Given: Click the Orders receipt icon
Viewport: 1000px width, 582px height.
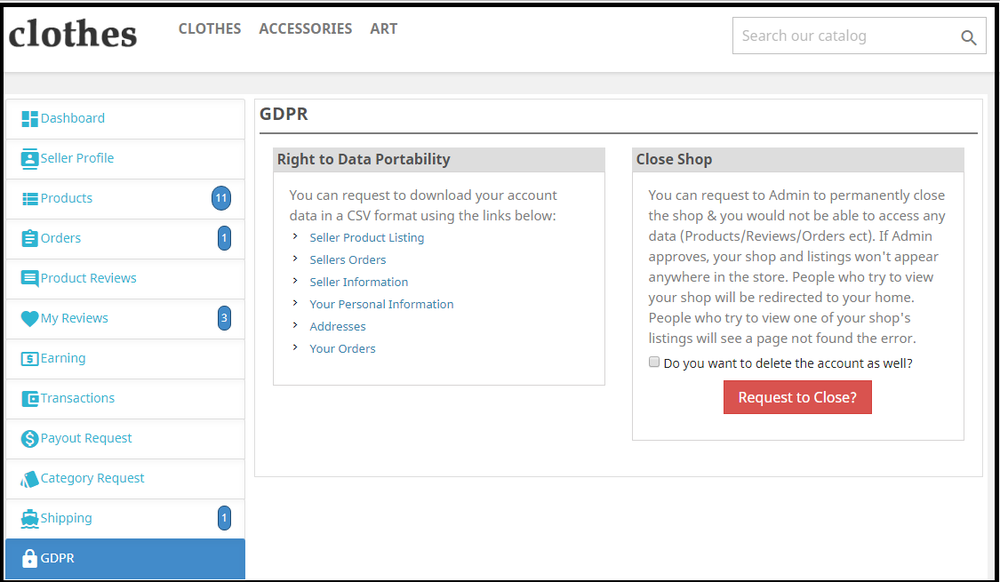Looking at the screenshot, I should (x=28, y=238).
